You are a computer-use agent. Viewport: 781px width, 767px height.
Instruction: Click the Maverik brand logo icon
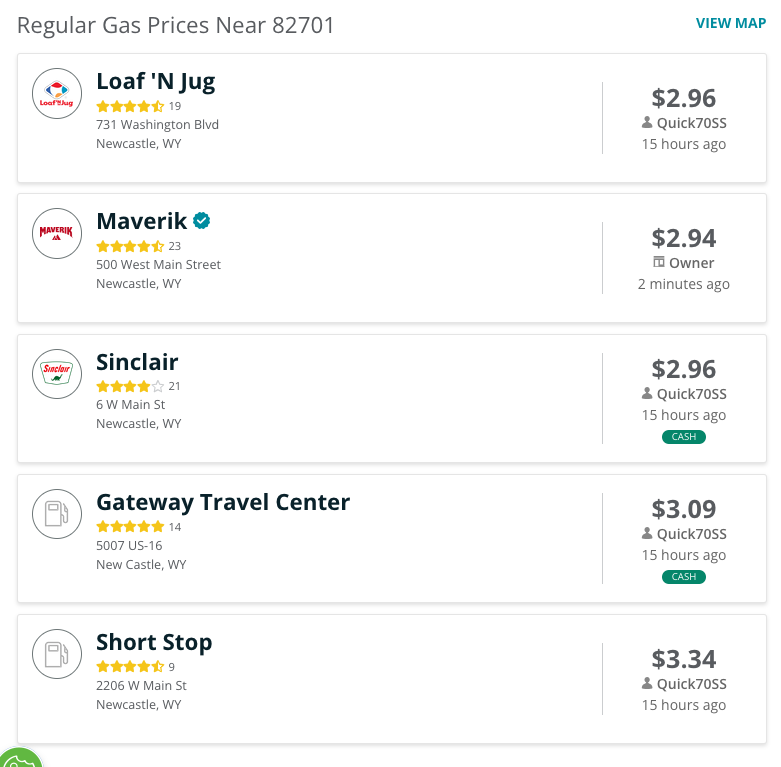click(x=57, y=234)
